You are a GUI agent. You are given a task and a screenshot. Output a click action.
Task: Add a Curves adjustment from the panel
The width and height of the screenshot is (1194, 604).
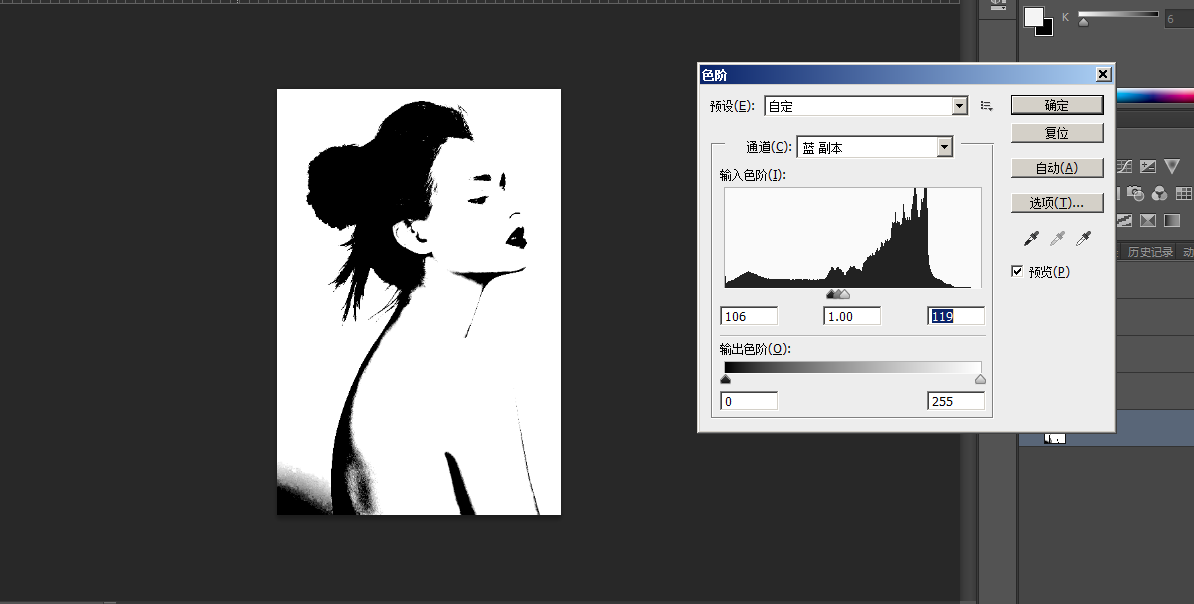point(1125,167)
